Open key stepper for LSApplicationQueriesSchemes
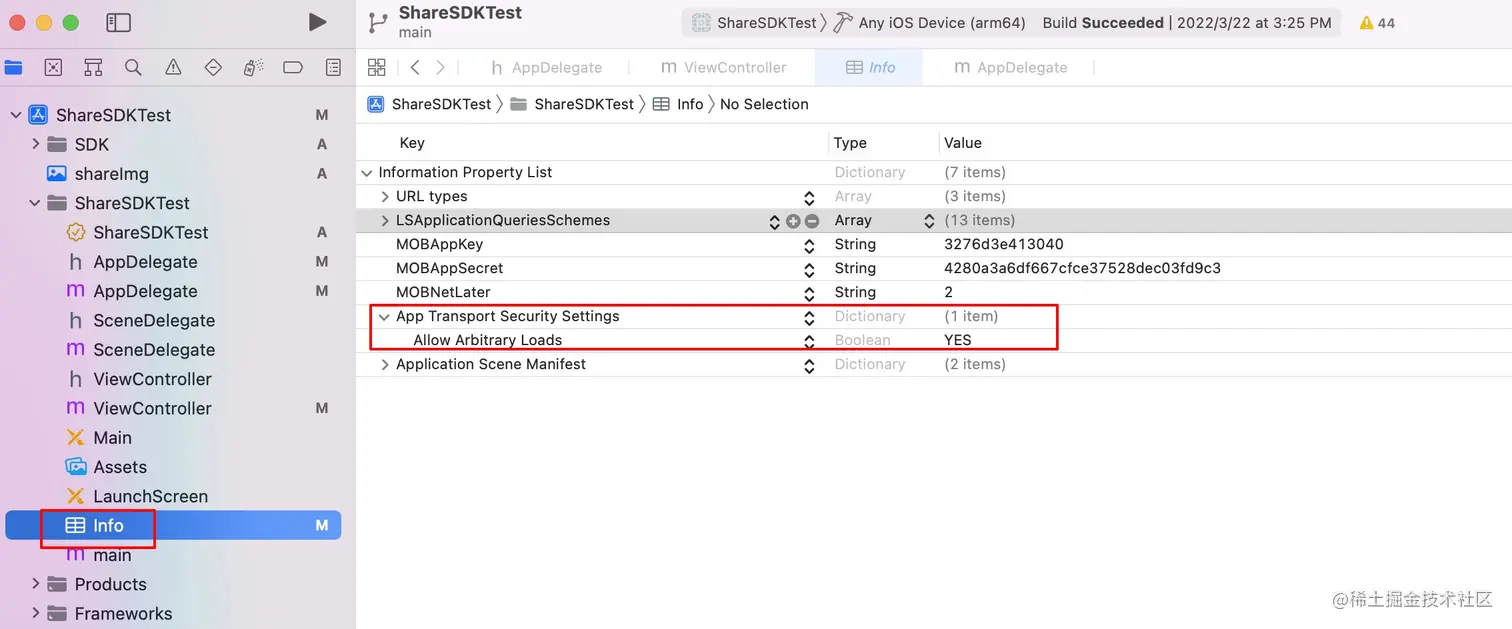 (x=774, y=221)
